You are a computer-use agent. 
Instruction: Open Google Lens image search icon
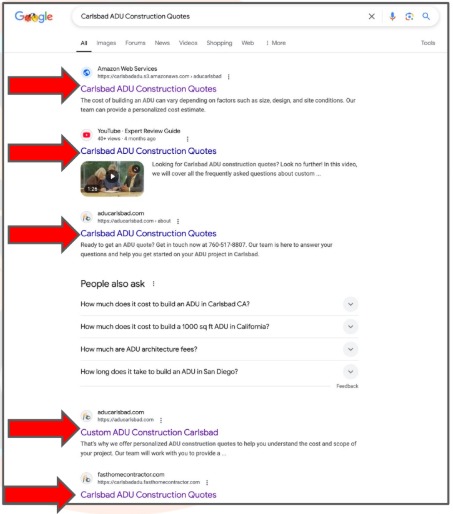point(409,16)
